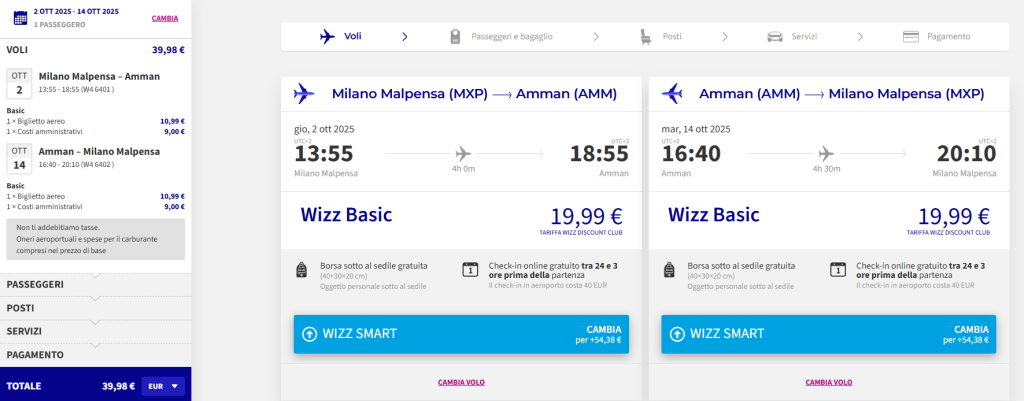The image size is (1024, 401).
Task: Open the EUR currency dropdown
Action: pos(164,386)
